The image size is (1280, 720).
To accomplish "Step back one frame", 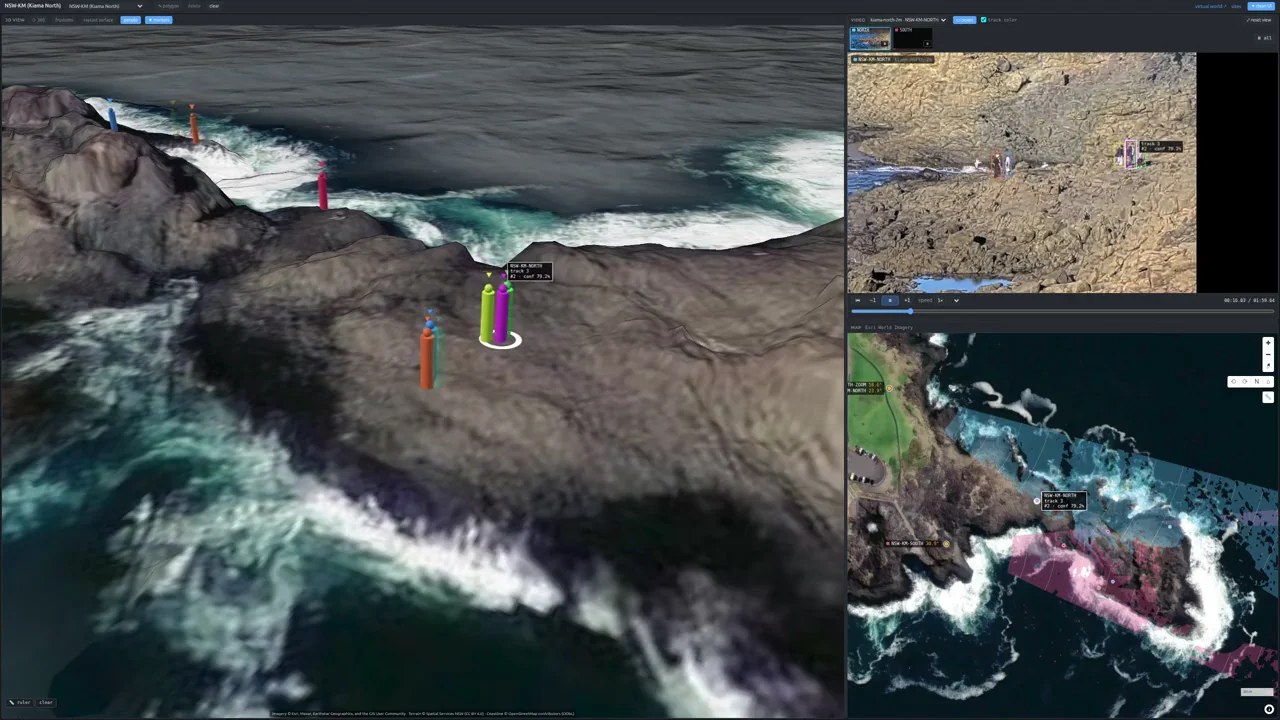I will (873, 300).
